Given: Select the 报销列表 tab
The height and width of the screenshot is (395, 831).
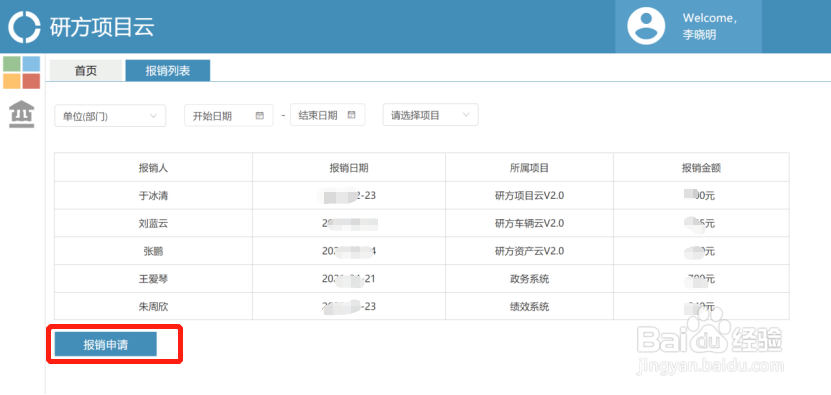Looking at the screenshot, I should click(x=167, y=71).
